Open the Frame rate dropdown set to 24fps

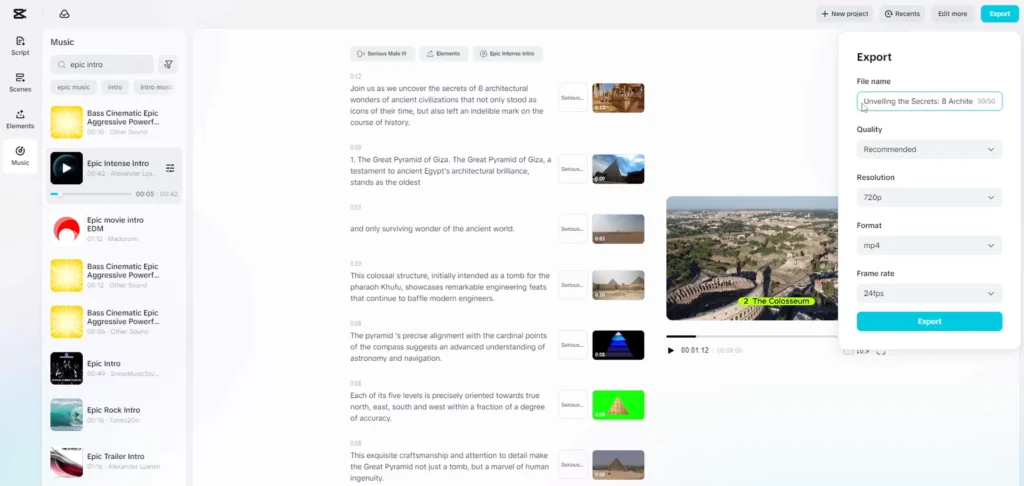click(929, 293)
